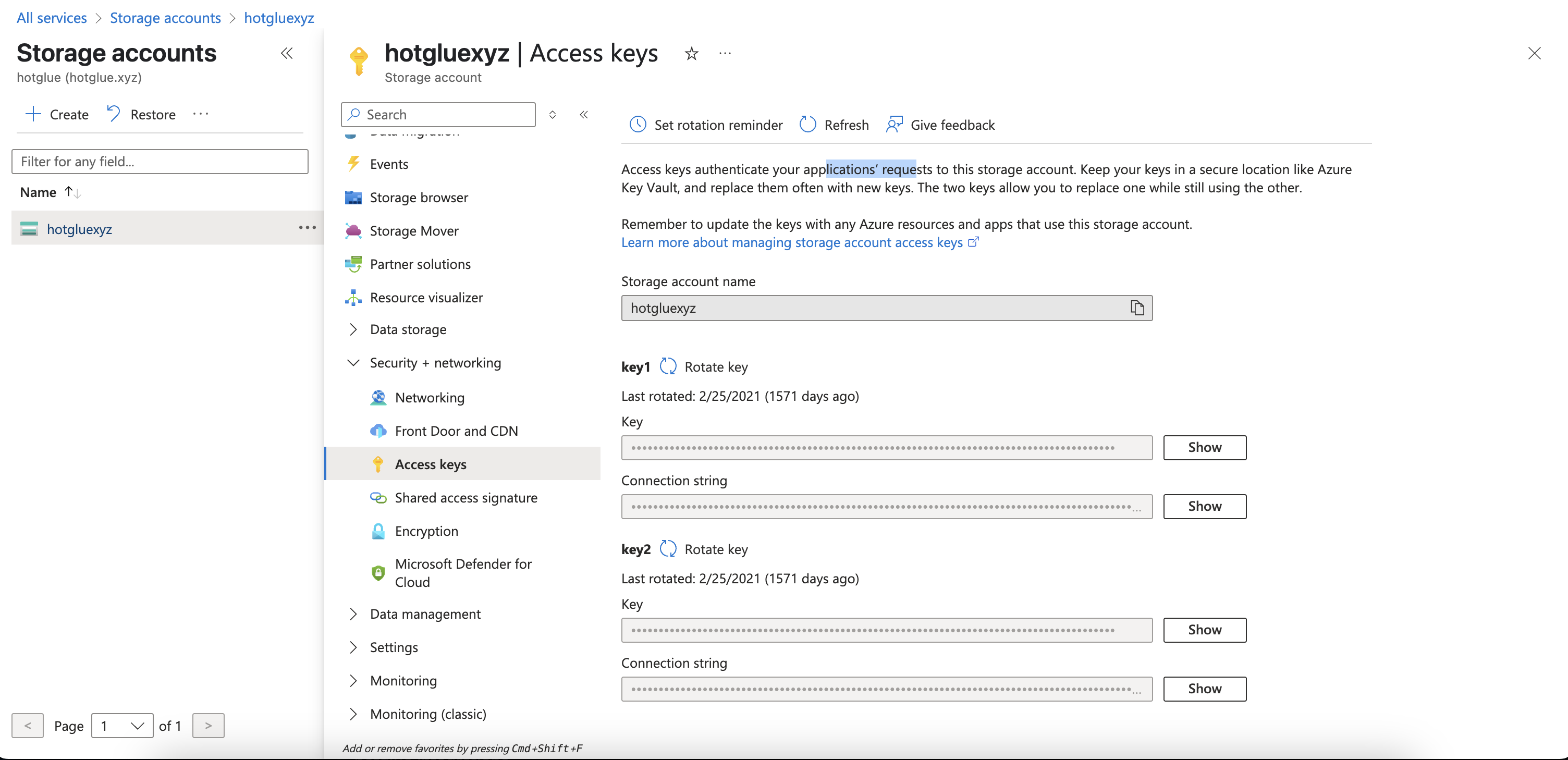The image size is (1568, 760).
Task: Add hotgluexyz to favorites with star
Action: click(x=691, y=54)
